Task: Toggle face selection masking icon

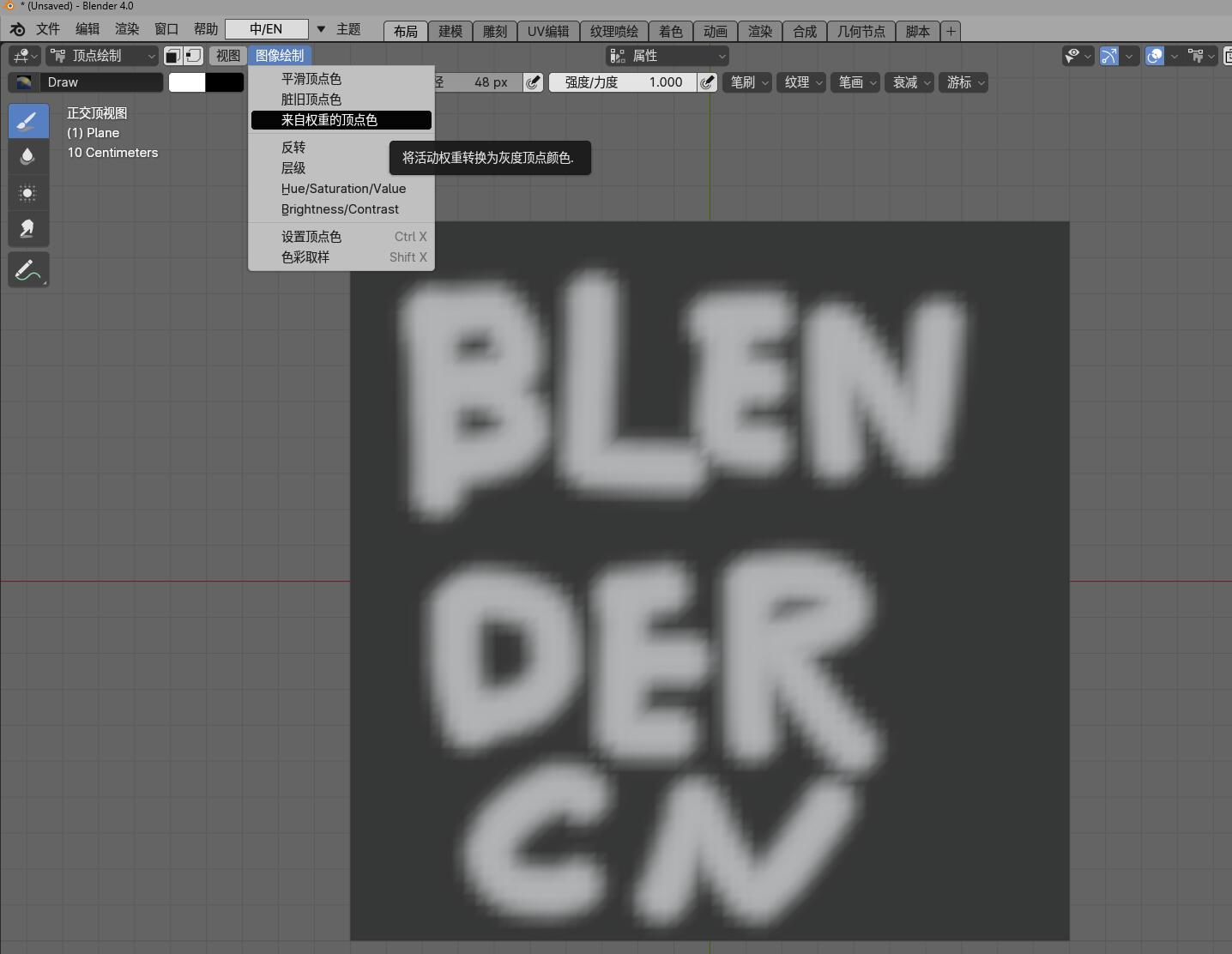Action: click(173, 56)
